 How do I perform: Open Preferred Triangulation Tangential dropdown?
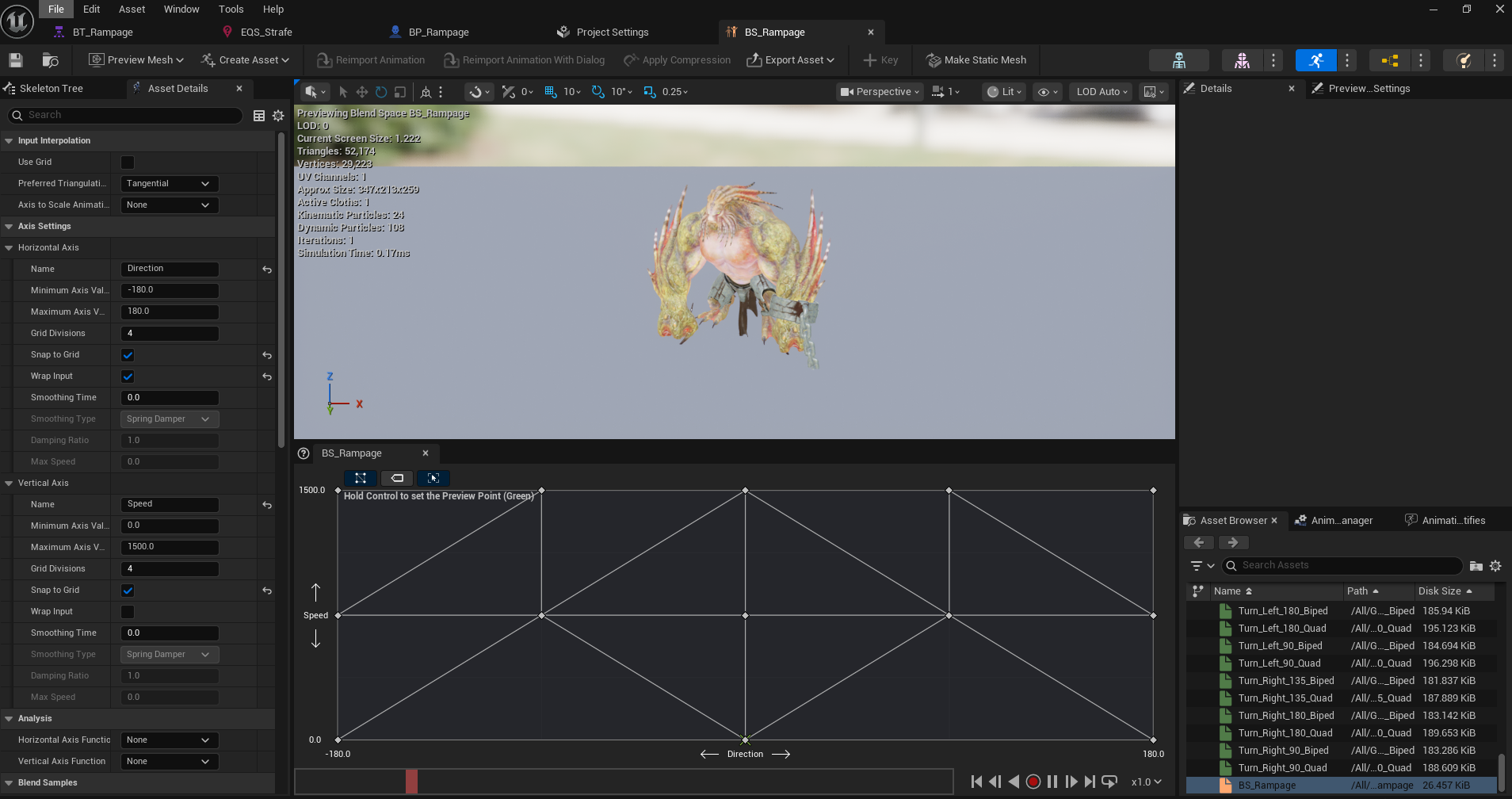(170, 184)
